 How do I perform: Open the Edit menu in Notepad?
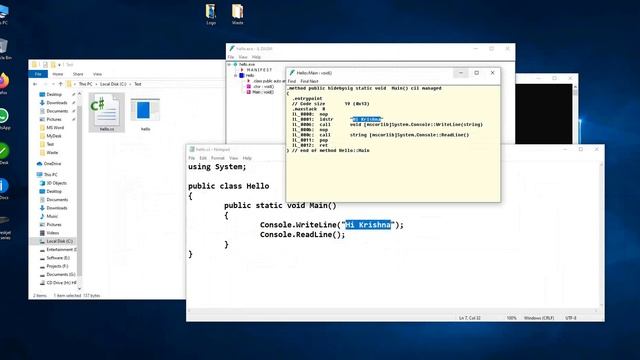coord(203,158)
